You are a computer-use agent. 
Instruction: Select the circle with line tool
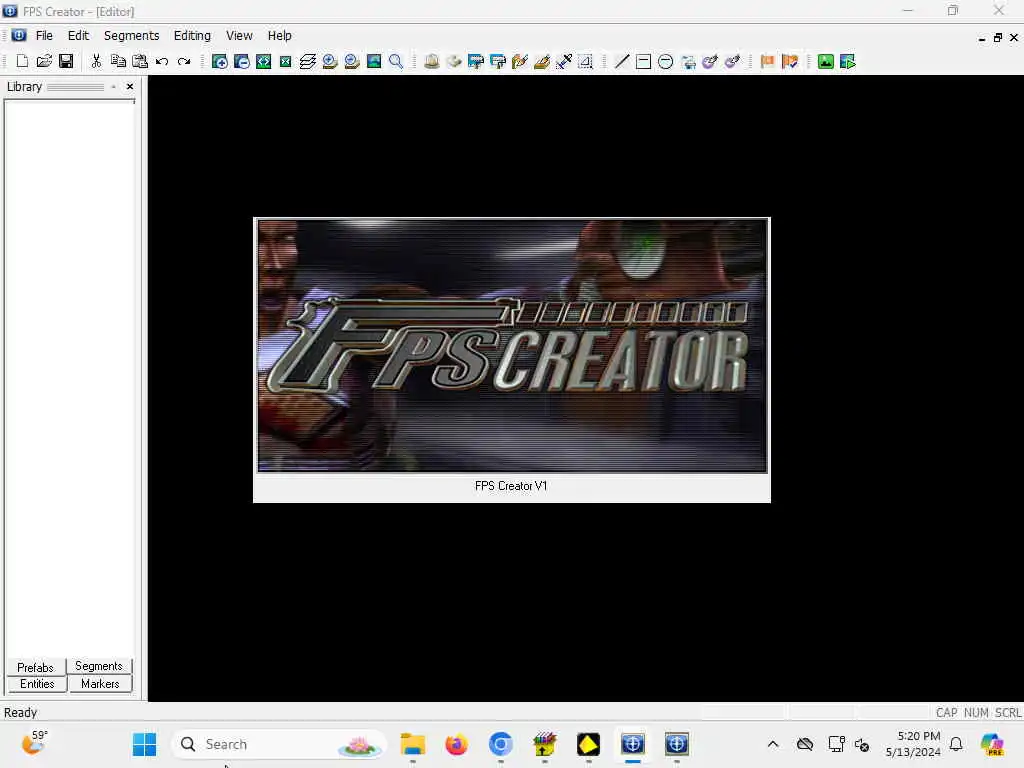(665, 61)
